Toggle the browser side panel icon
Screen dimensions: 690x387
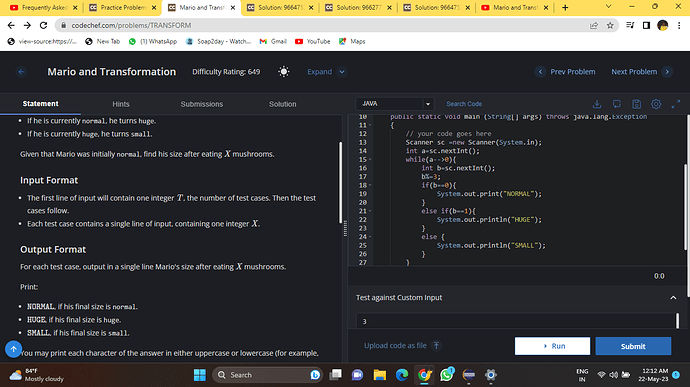pos(646,26)
